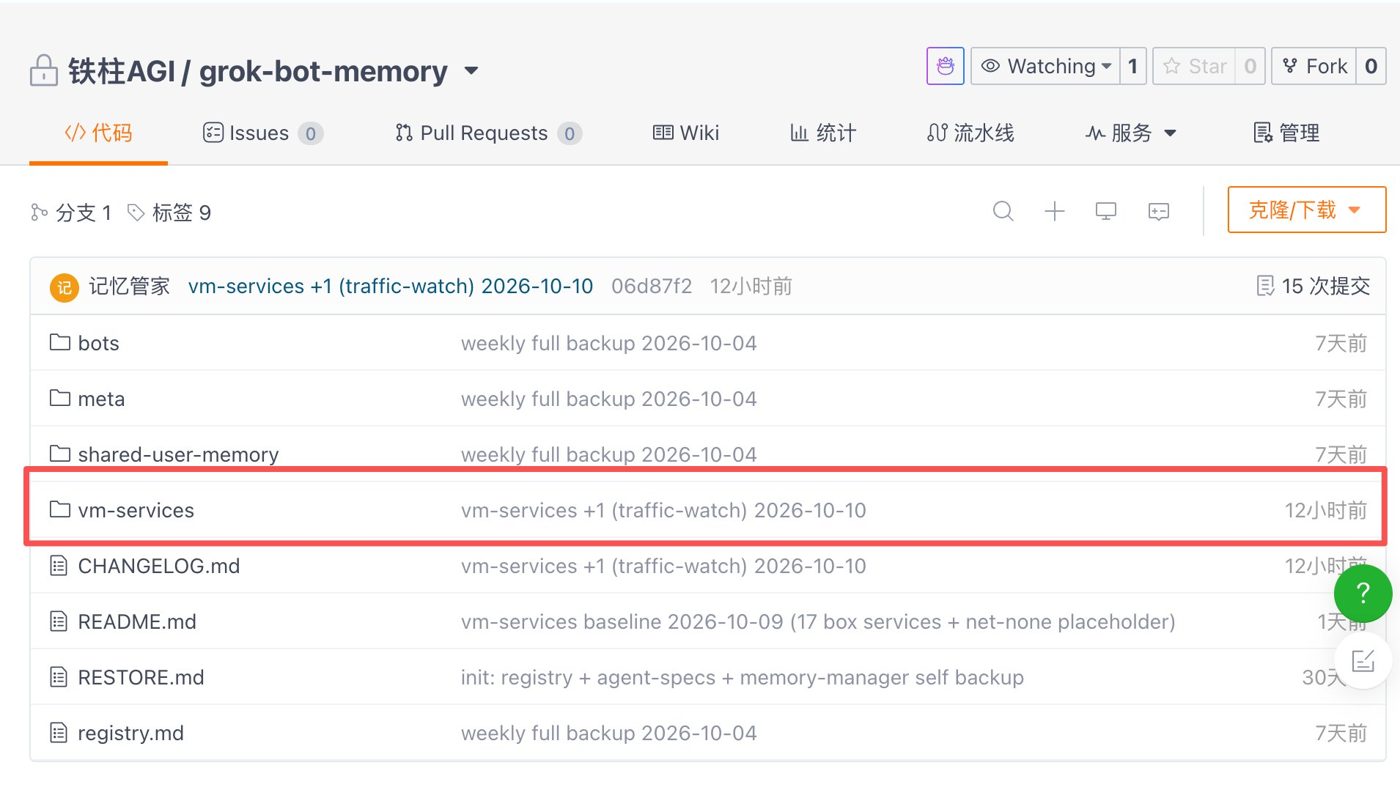Screen dimensions: 1400x790
Task: View the 15 次提交 commit history
Action: [x=1313, y=286]
